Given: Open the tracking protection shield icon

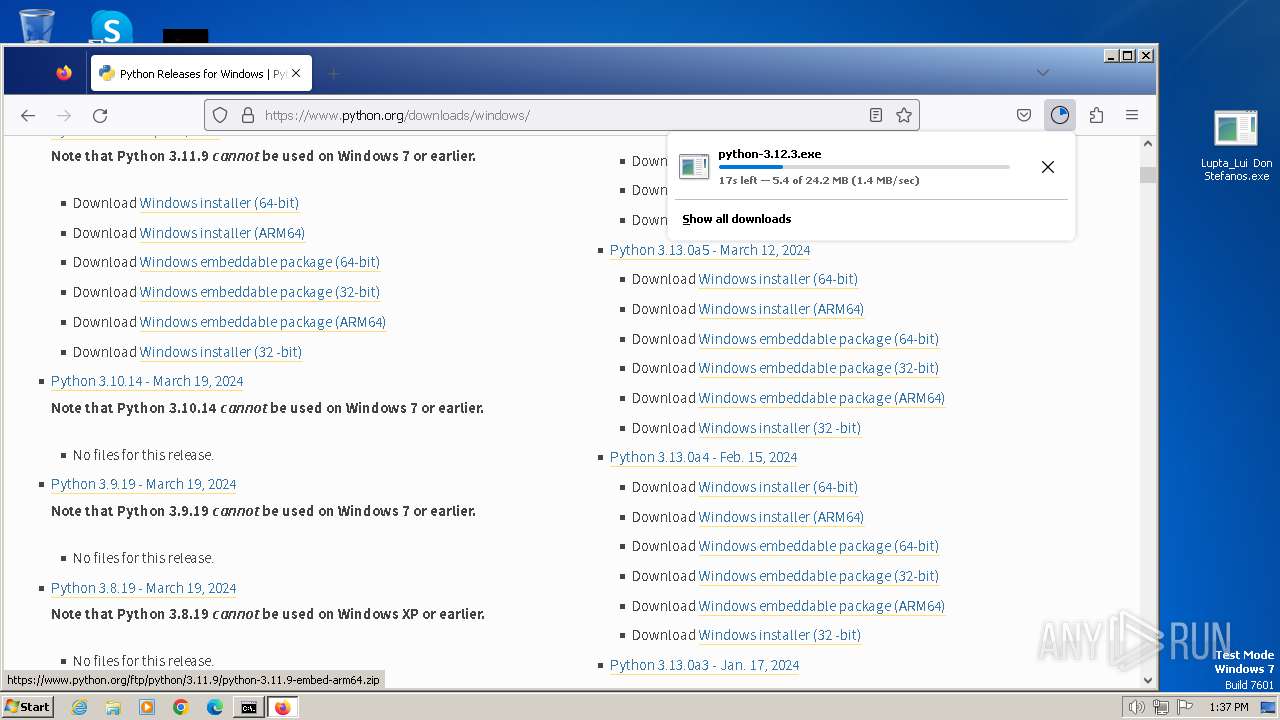Looking at the screenshot, I should [221, 115].
